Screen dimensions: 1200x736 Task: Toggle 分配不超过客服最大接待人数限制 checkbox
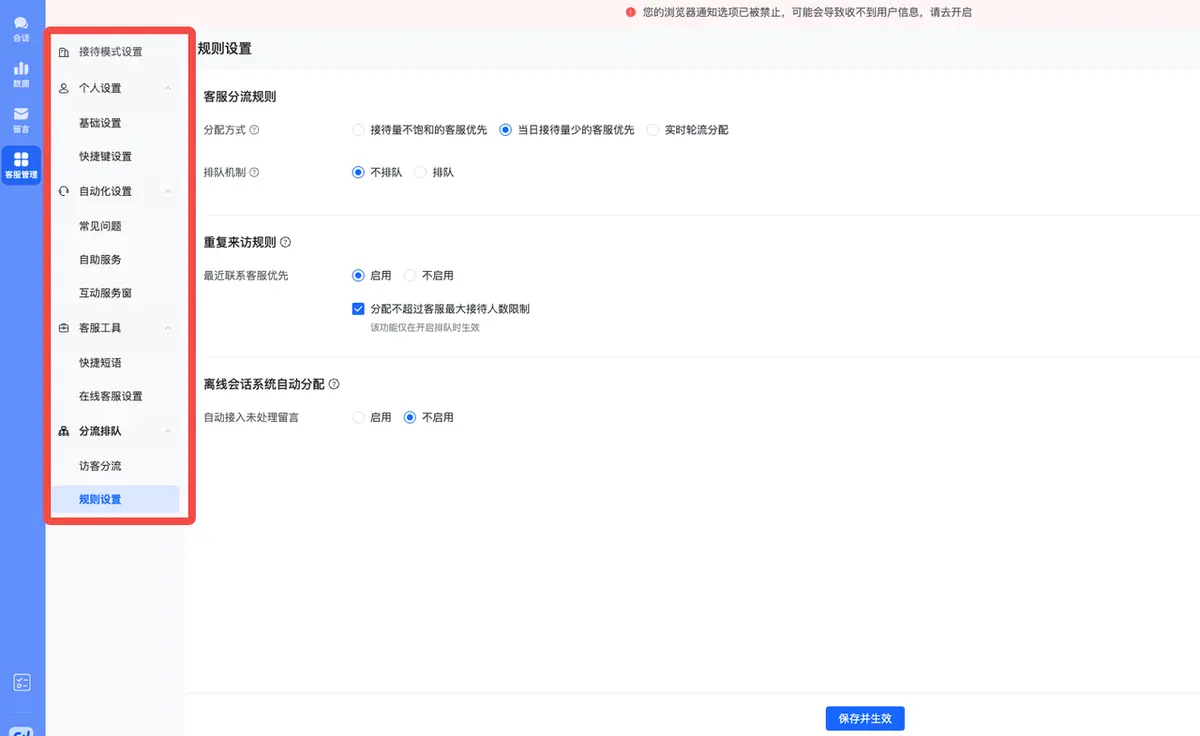click(x=358, y=309)
